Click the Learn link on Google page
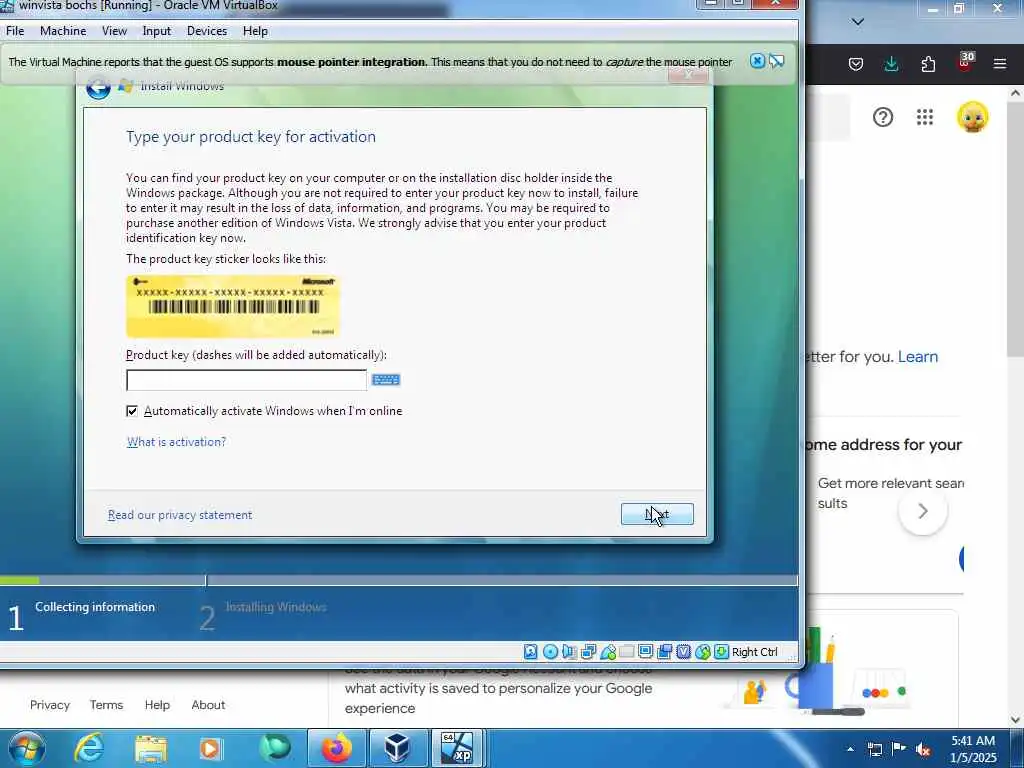The height and width of the screenshot is (768, 1024). [x=918, y=357]
